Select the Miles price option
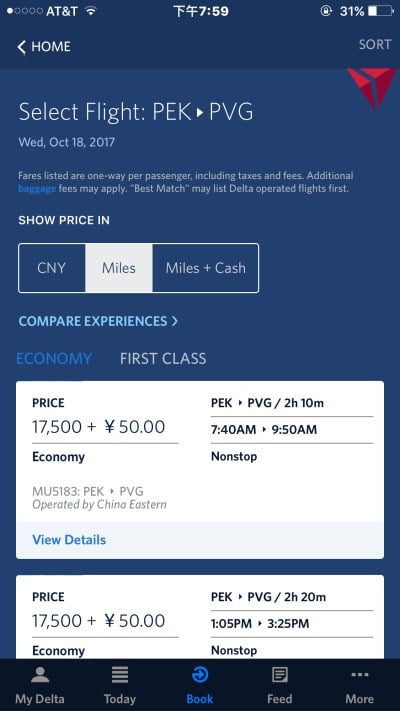400x711 pixels. click(x=119, y=268)
